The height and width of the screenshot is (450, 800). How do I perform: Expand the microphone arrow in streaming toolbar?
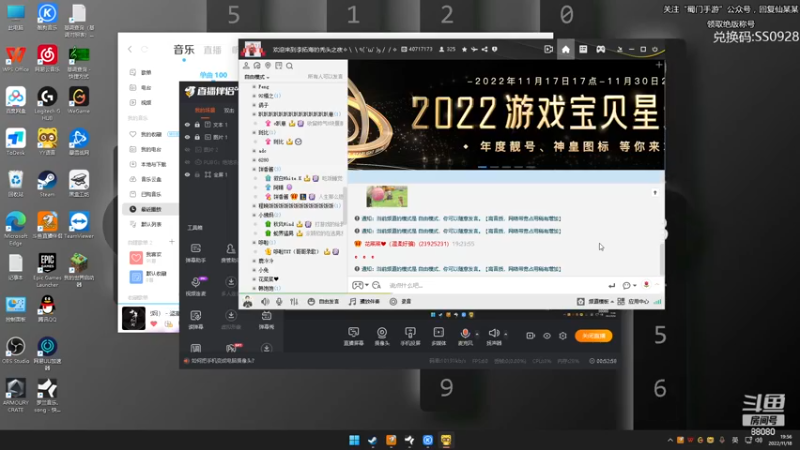tap(477, 334)
